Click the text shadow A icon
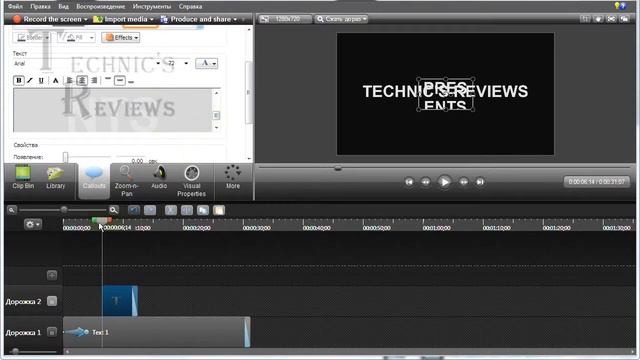Image resolution: width=640 pixels, height=360 pixels. pos(56,80)
